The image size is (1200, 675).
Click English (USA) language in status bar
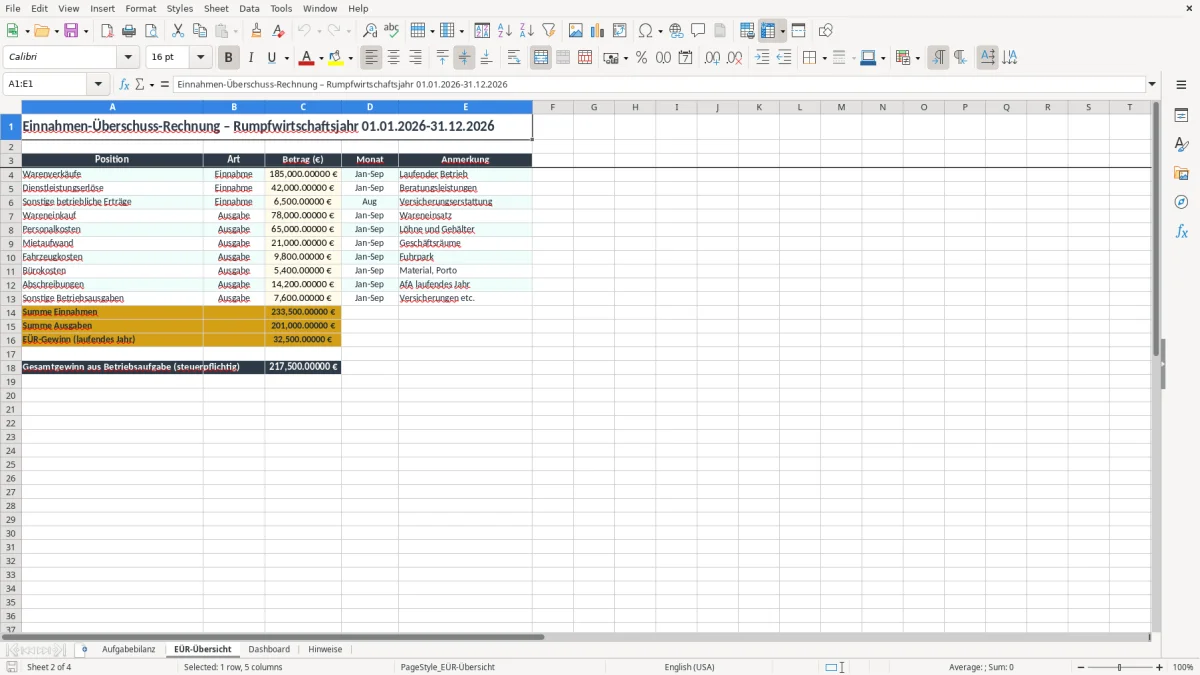click(689, 667)
